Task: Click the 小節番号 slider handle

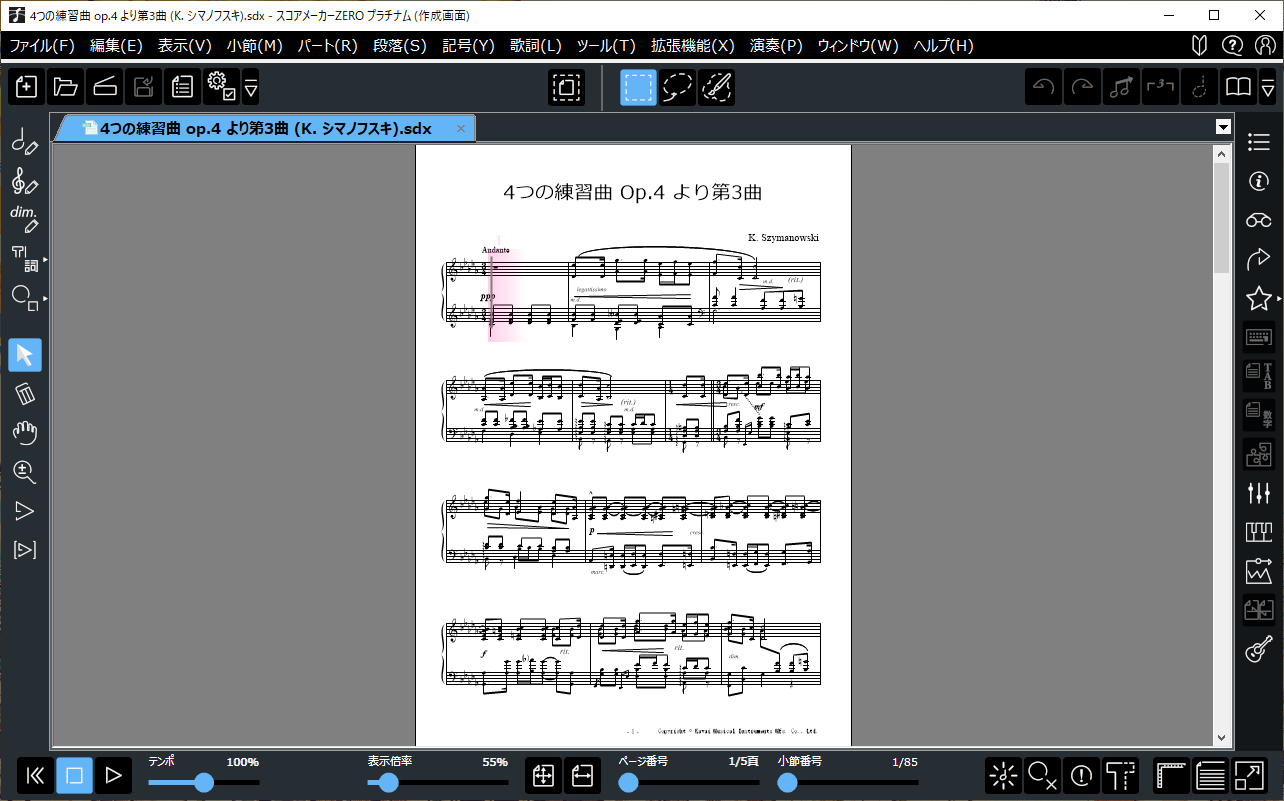Action: coord(787,782)
